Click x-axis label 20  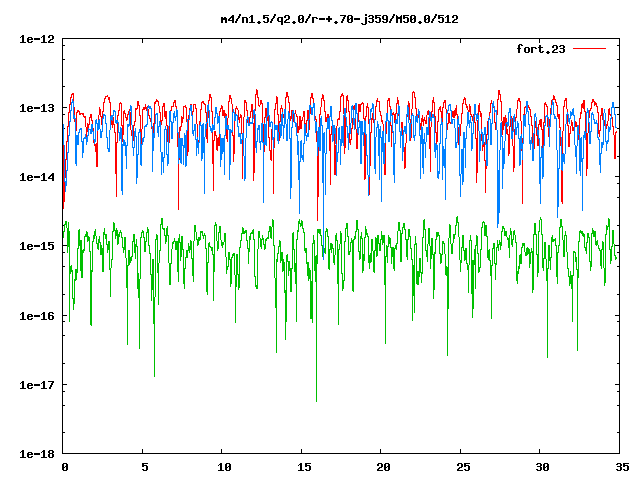tap(383, 467)
